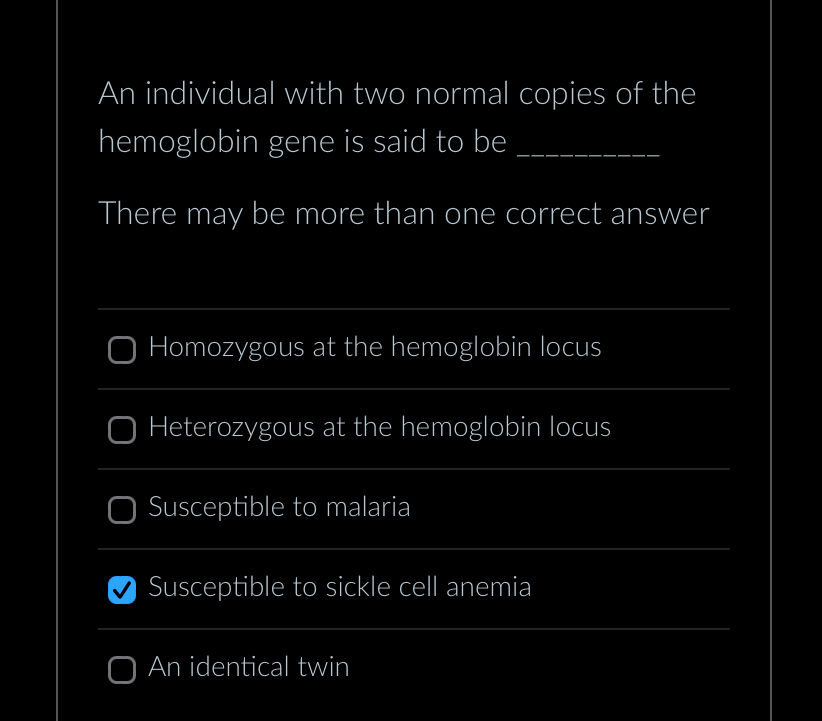Select the "Susceptible to sickle cell anemia" answer text
Viewport: 822px width, 721px height.
click(340, 589)
